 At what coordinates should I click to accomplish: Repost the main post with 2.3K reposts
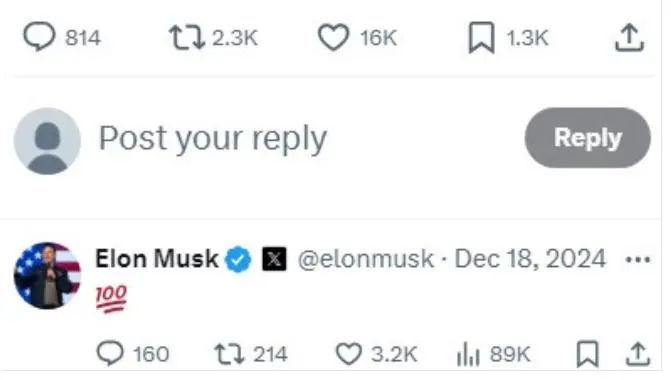click(x=186, y=38)
